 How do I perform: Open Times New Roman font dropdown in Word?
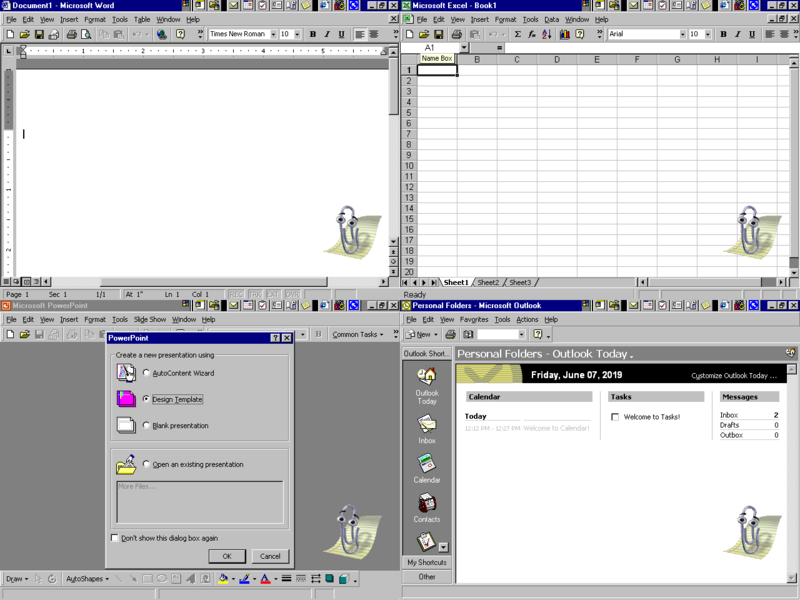click(x=273, y=34)
